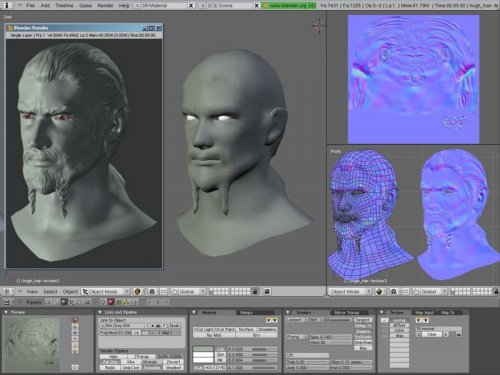This screenshot has width=500, height=375.
Task: Select the Texture buttons icon
Action: [x=118, y=302]
